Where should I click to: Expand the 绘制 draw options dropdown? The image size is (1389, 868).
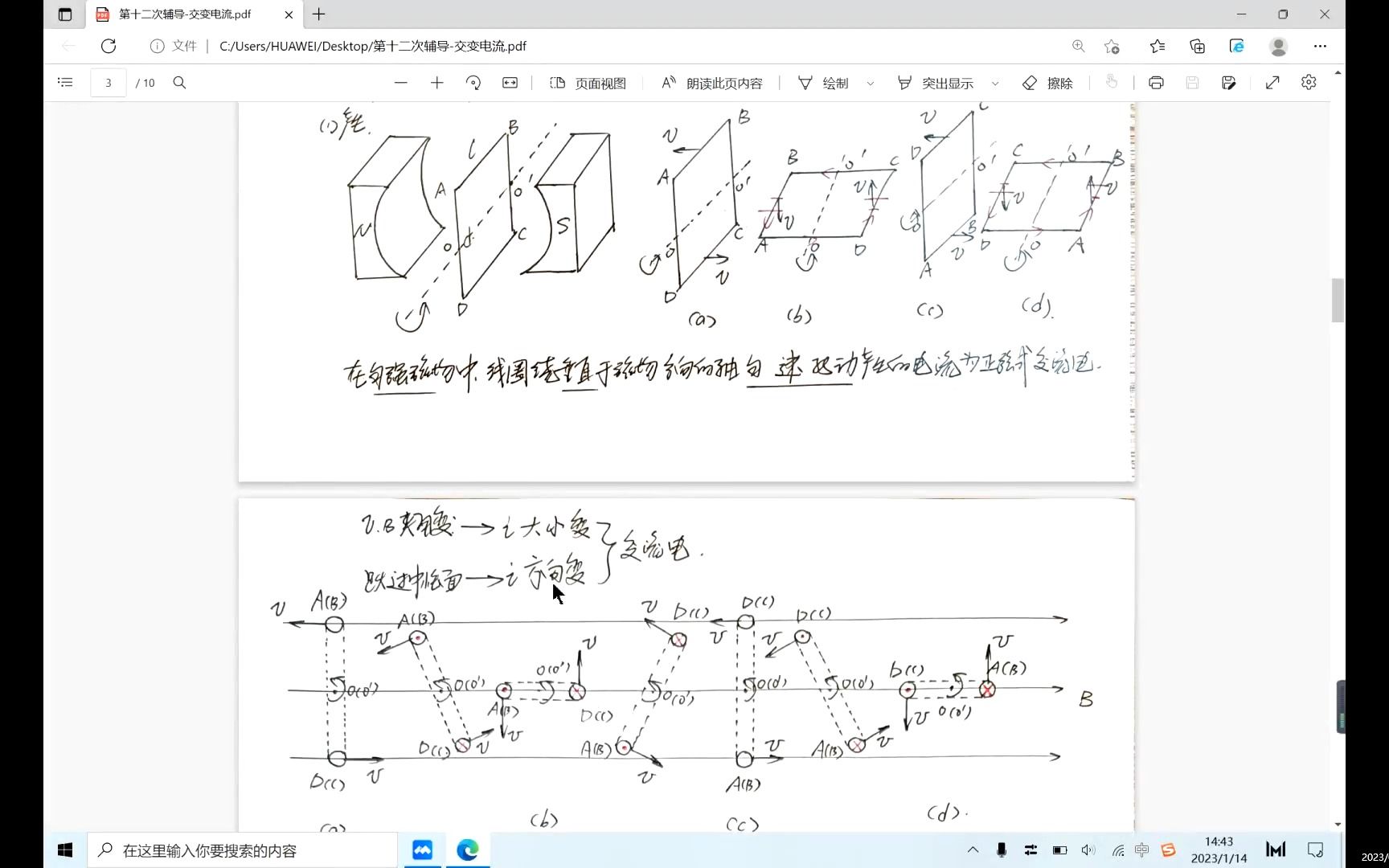click(871, 84)
